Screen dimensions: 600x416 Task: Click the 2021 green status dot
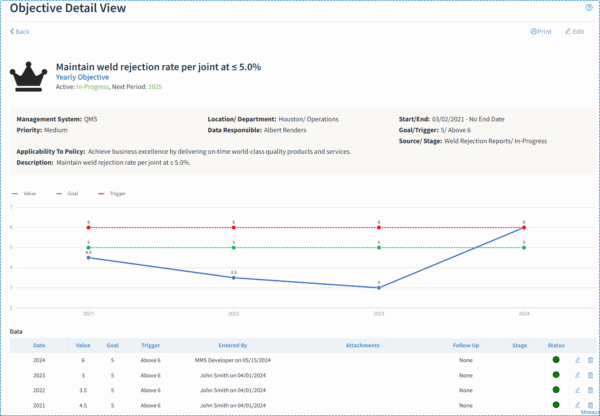click(556, 405)
